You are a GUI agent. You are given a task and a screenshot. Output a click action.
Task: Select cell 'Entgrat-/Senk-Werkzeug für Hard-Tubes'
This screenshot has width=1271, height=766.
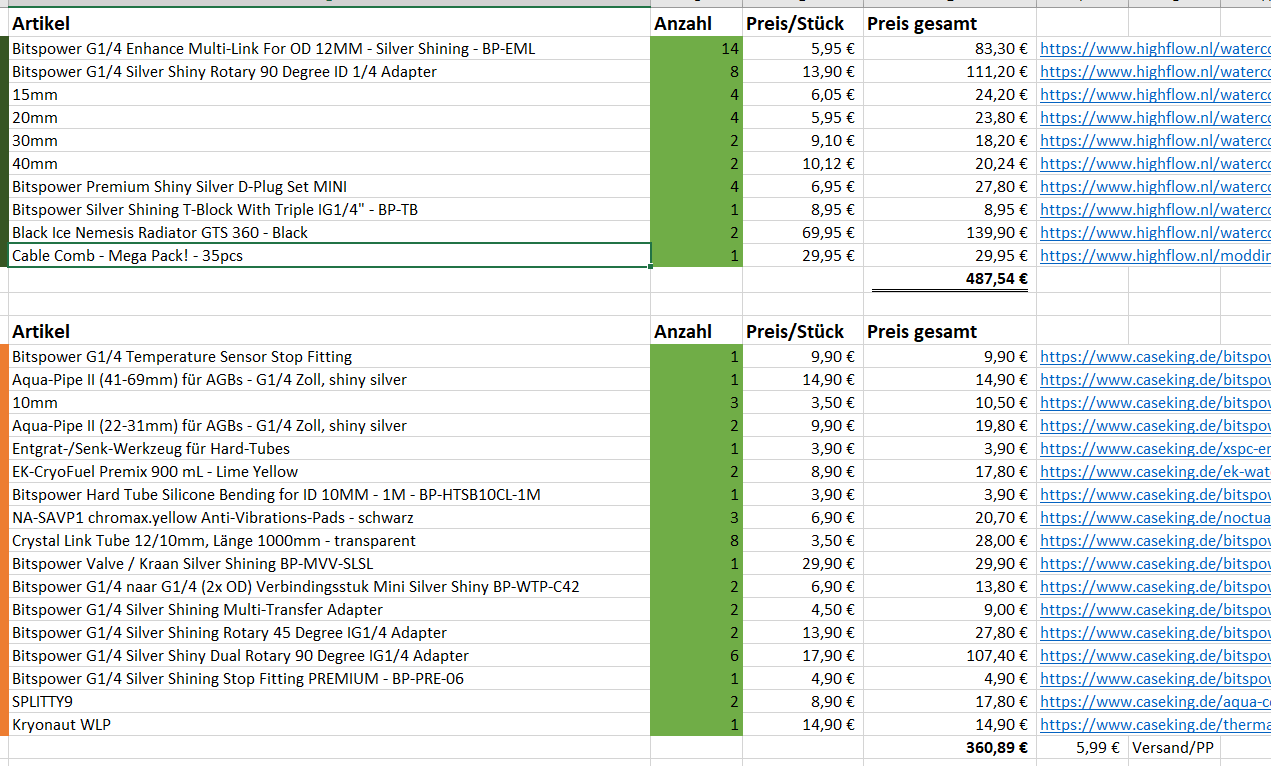point(330,448)
